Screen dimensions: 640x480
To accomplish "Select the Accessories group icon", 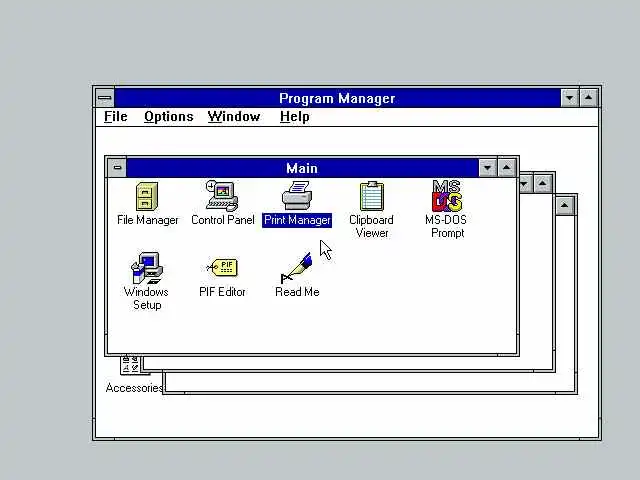I will tap(134, 366).
